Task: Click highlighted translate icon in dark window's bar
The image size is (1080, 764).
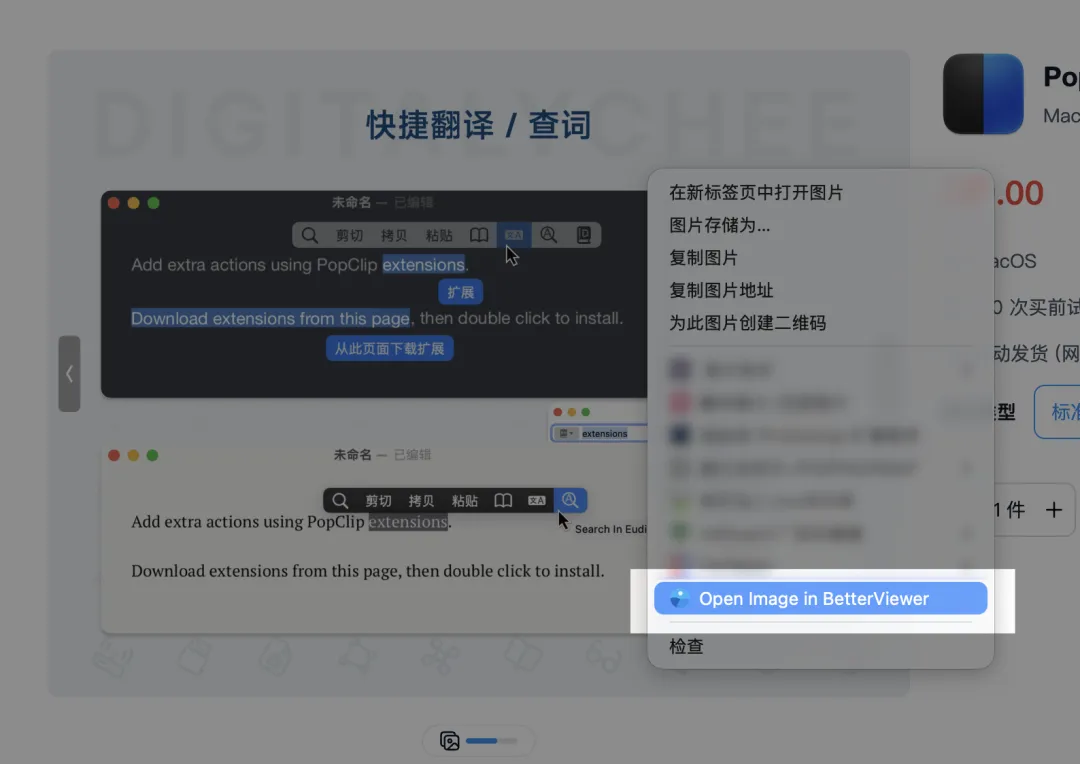Action: click(x=514, y=235)
